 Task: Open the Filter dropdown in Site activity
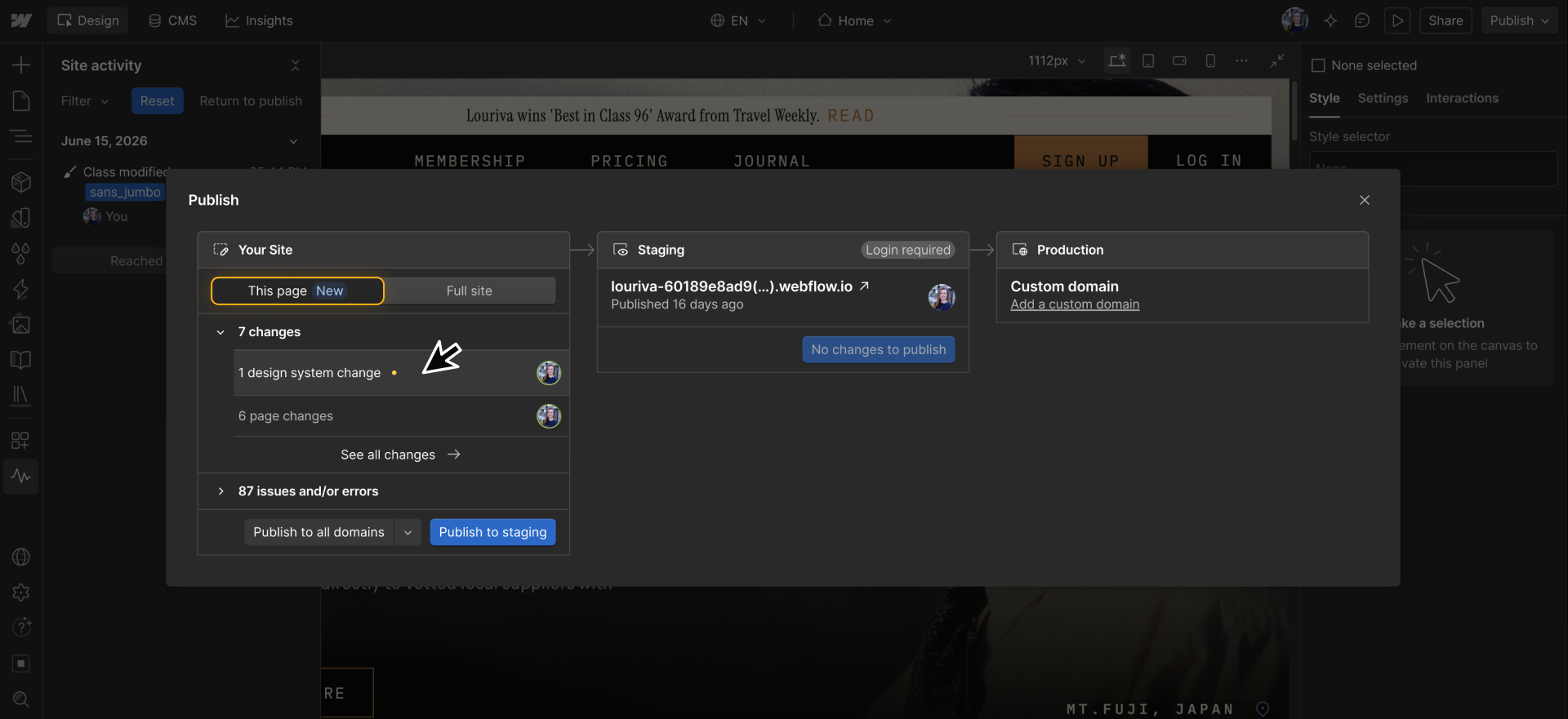pos(85,101)
